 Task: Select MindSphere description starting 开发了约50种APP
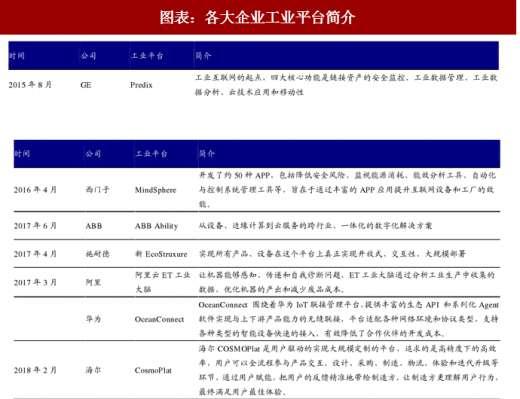(347, 190)
